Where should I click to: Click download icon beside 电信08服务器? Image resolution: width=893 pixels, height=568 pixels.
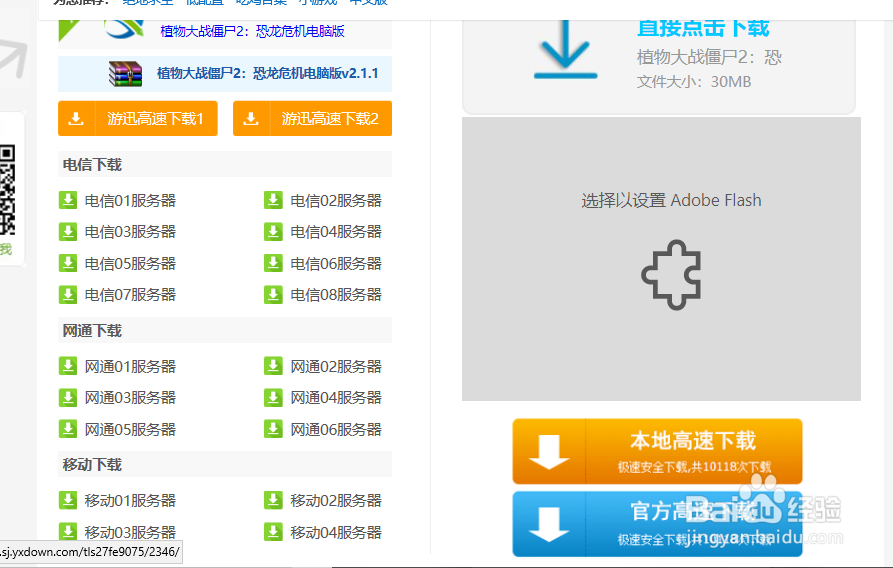pos(273,295)
